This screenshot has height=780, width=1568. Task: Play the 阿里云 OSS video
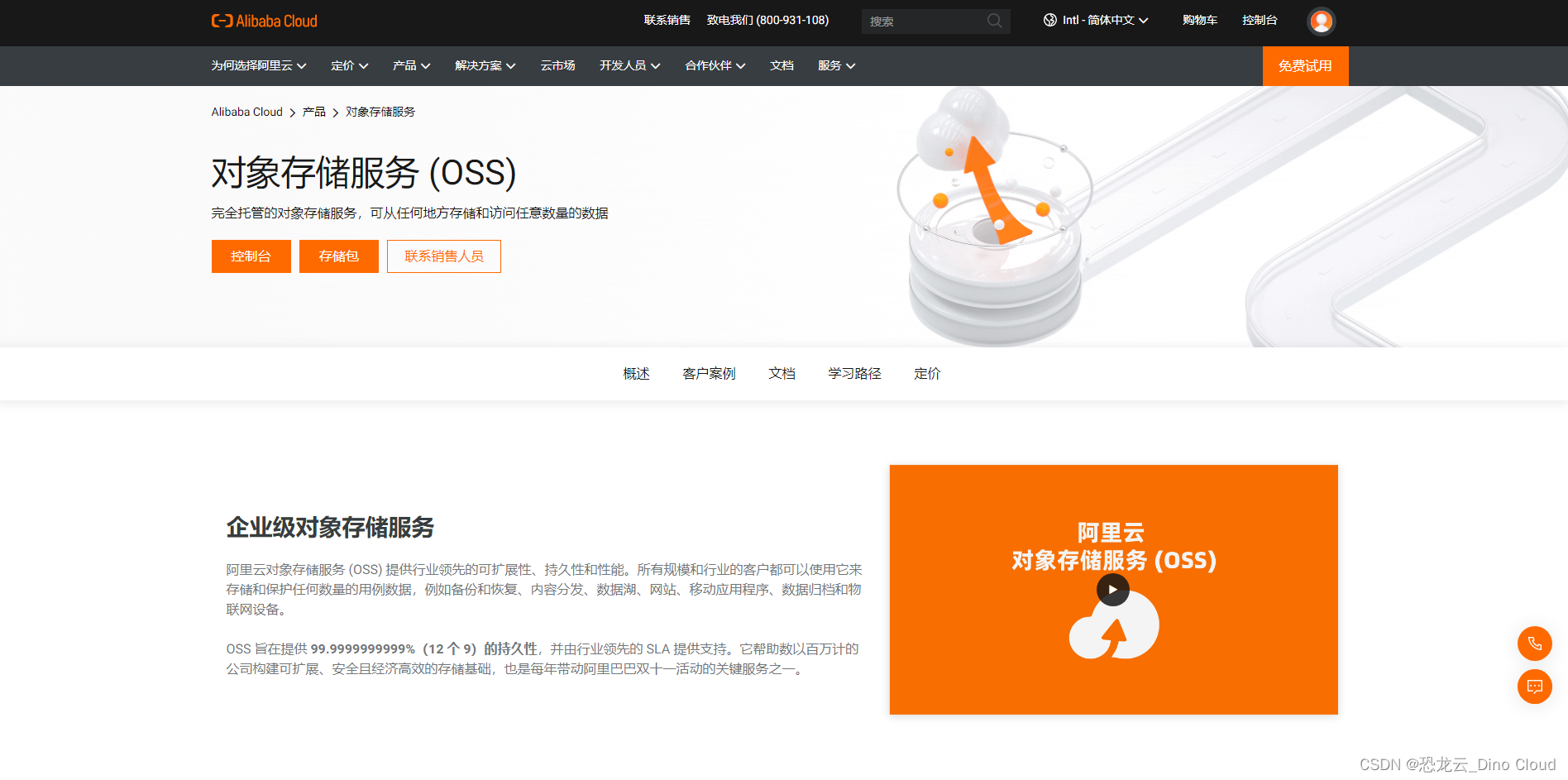tap(1112, 590)
